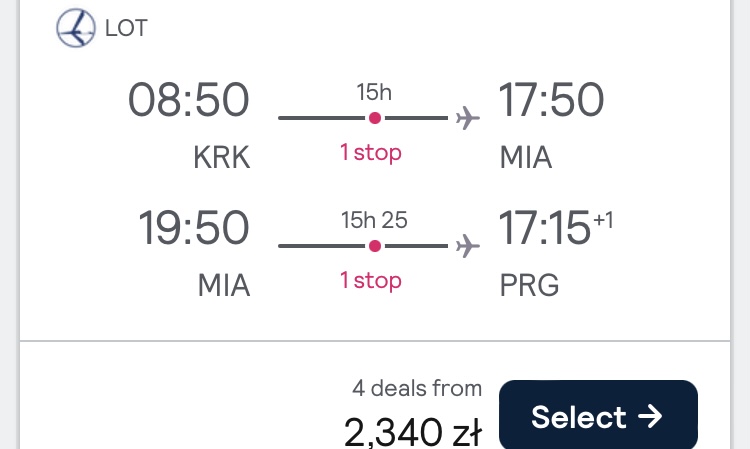Click the red stop dot on return flight
Image resolution: width=750 pixels, height=449 pixels.
375,246
